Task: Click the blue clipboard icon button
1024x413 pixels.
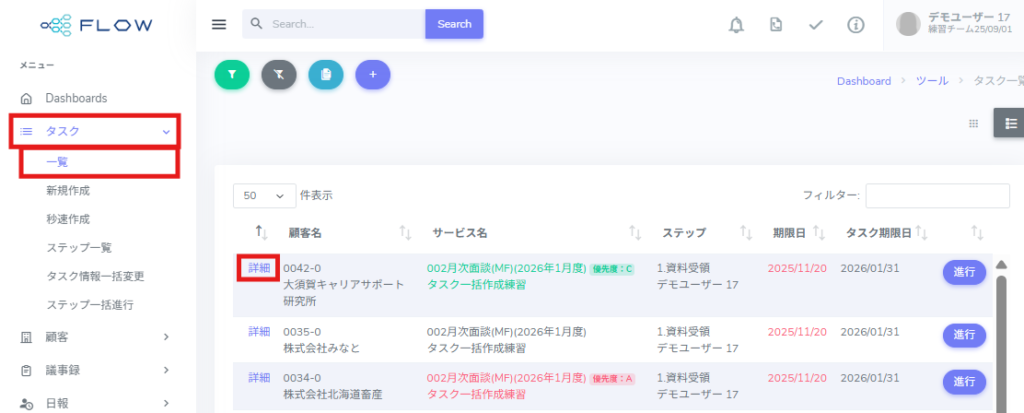Action: point(326,74)
